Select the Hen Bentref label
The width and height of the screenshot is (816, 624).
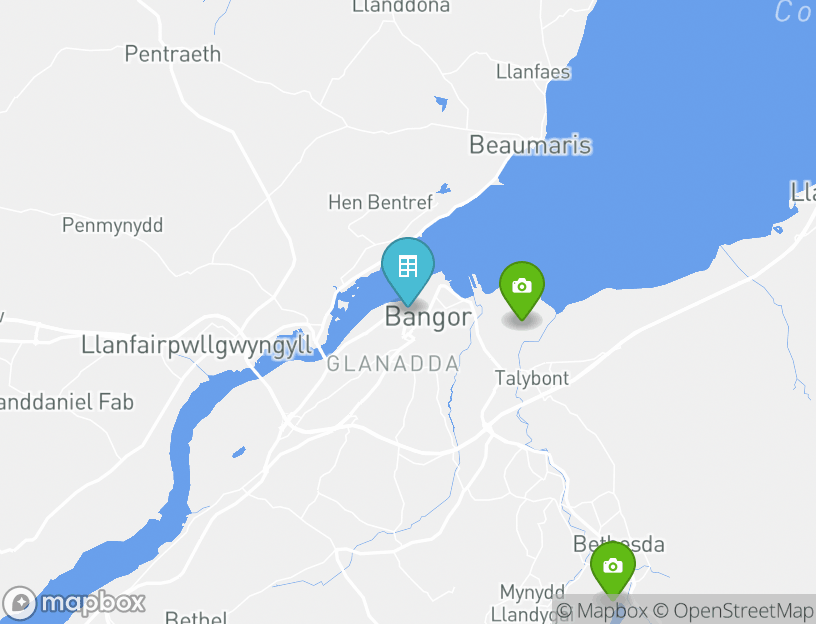tap(380, 202)
